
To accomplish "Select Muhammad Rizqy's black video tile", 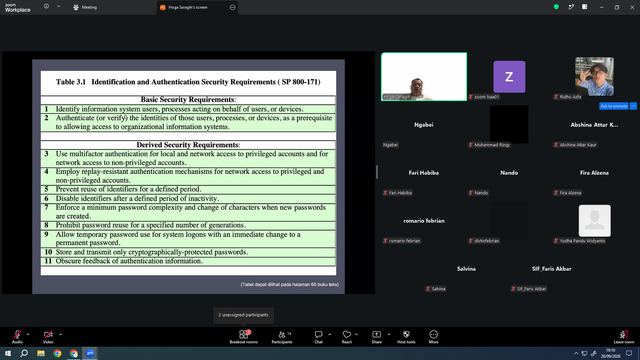I will coord(509,124).
